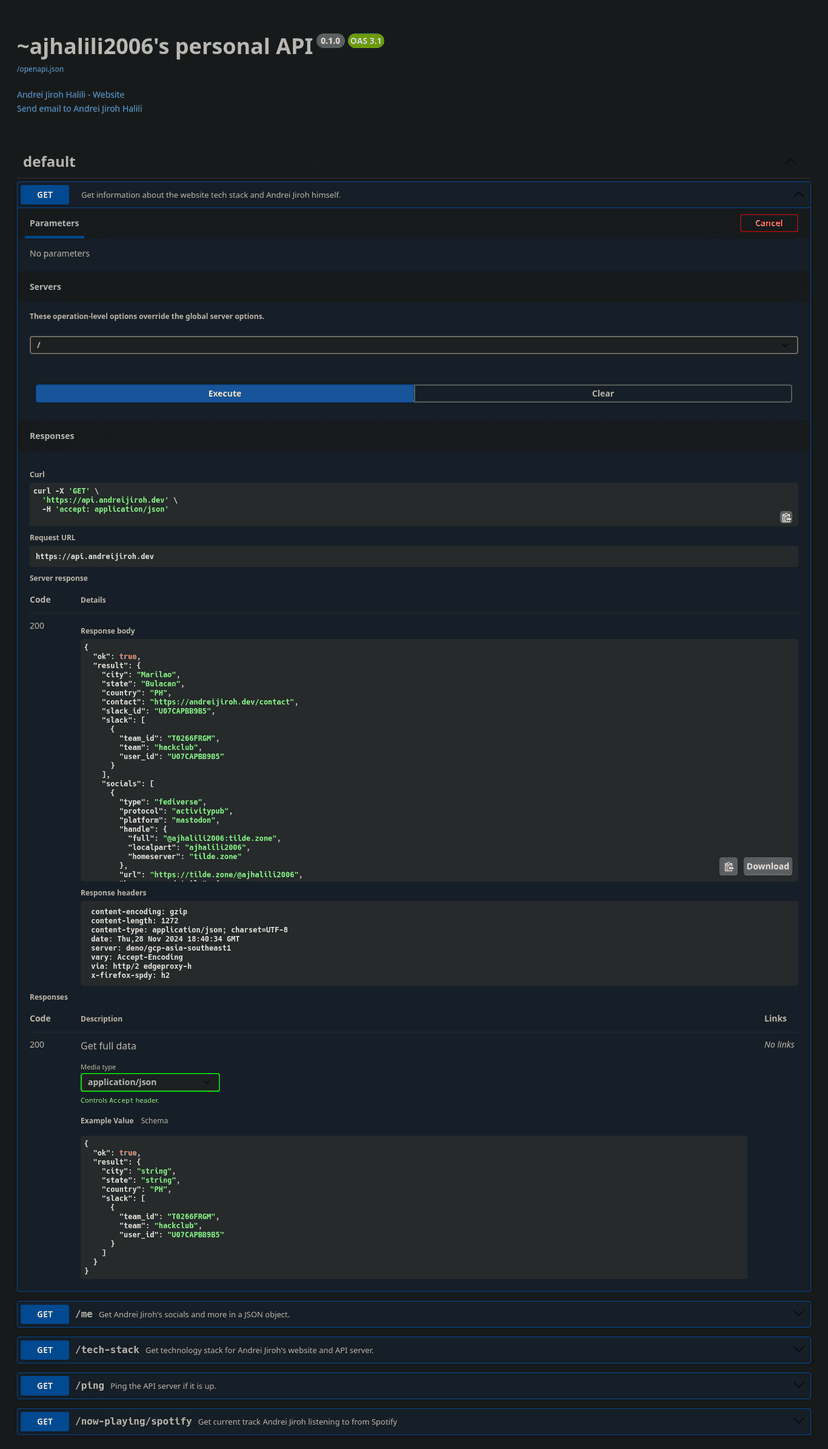Clear the response results

(x=602, y=394)
